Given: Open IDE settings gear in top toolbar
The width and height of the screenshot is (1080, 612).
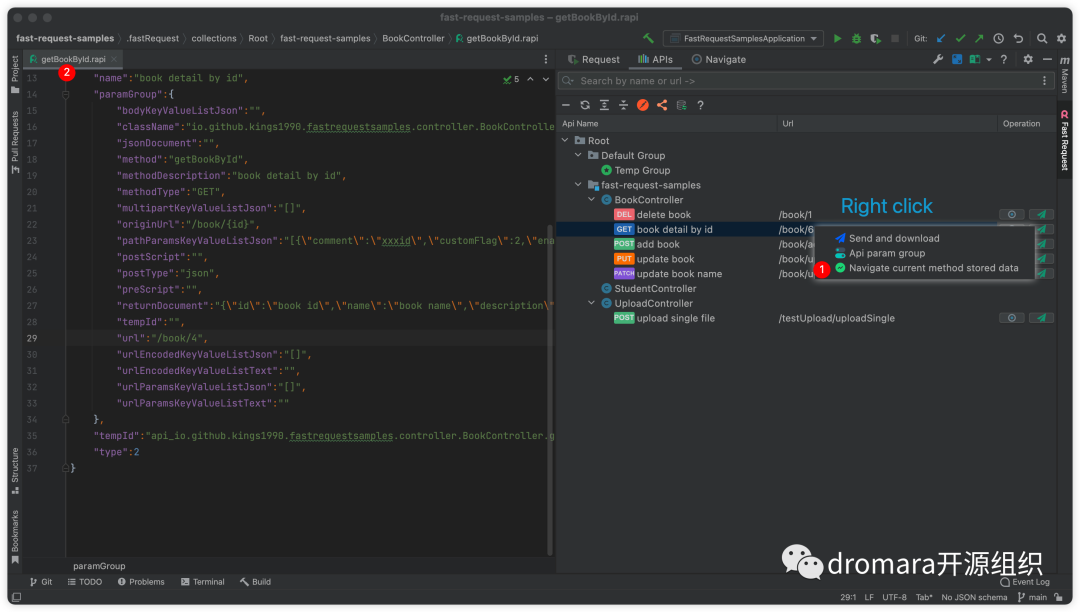Looking at the screenshot, I should tap(1061, 39).
